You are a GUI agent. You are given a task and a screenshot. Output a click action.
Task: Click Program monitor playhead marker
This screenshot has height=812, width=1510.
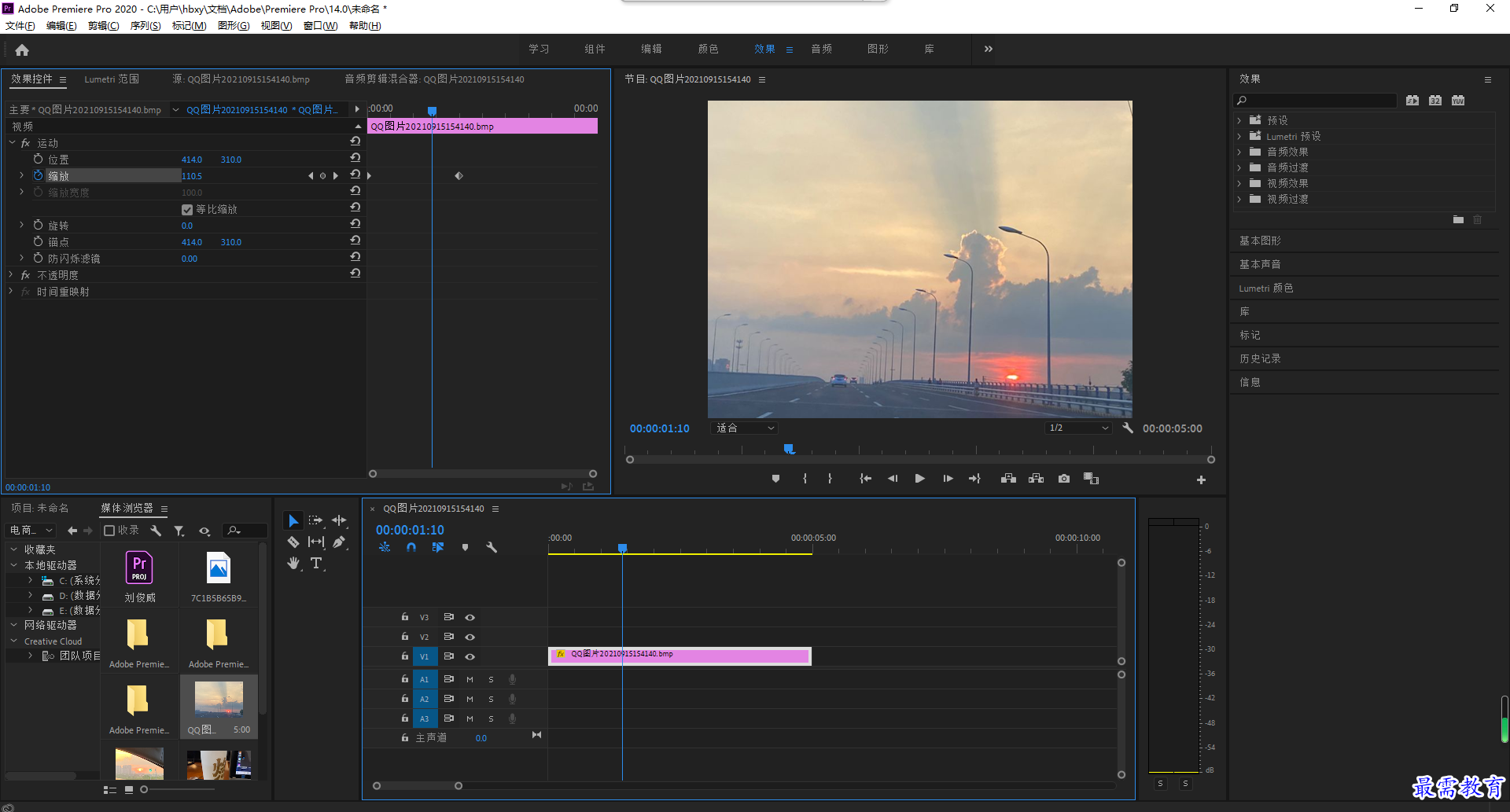tap(789, 449)
